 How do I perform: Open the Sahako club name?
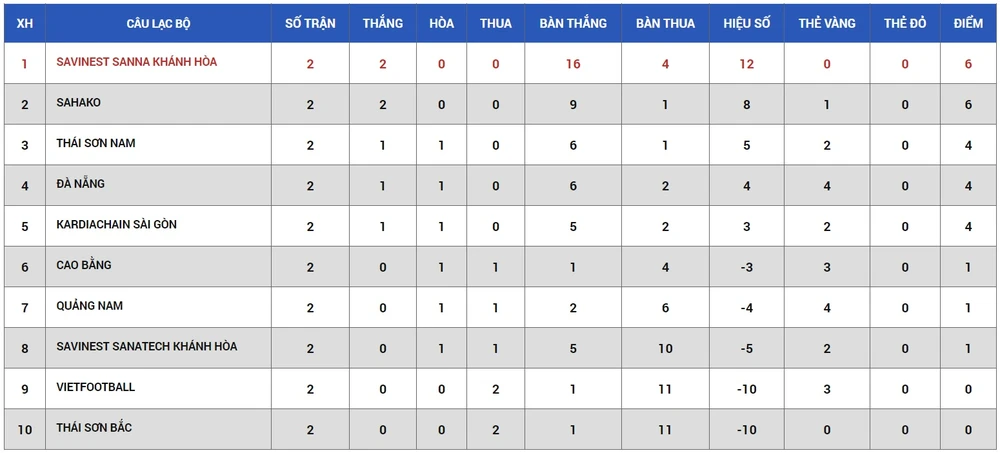point(79,103)
